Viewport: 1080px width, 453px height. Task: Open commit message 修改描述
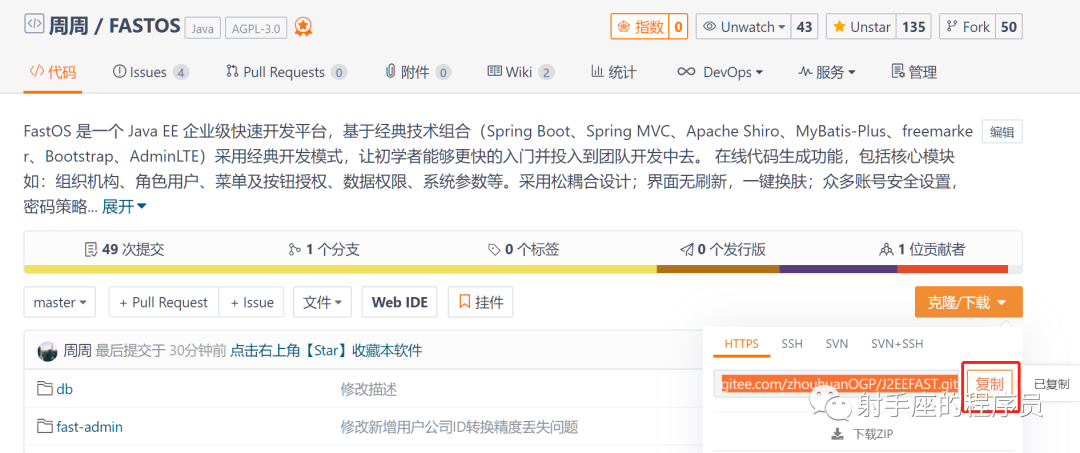pyautogui.click(x=368, y=390)
